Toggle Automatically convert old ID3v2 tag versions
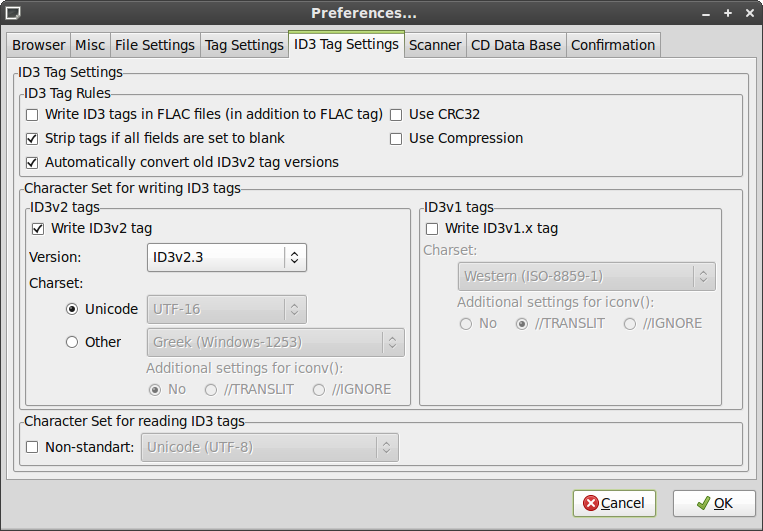 pos(32,163)
